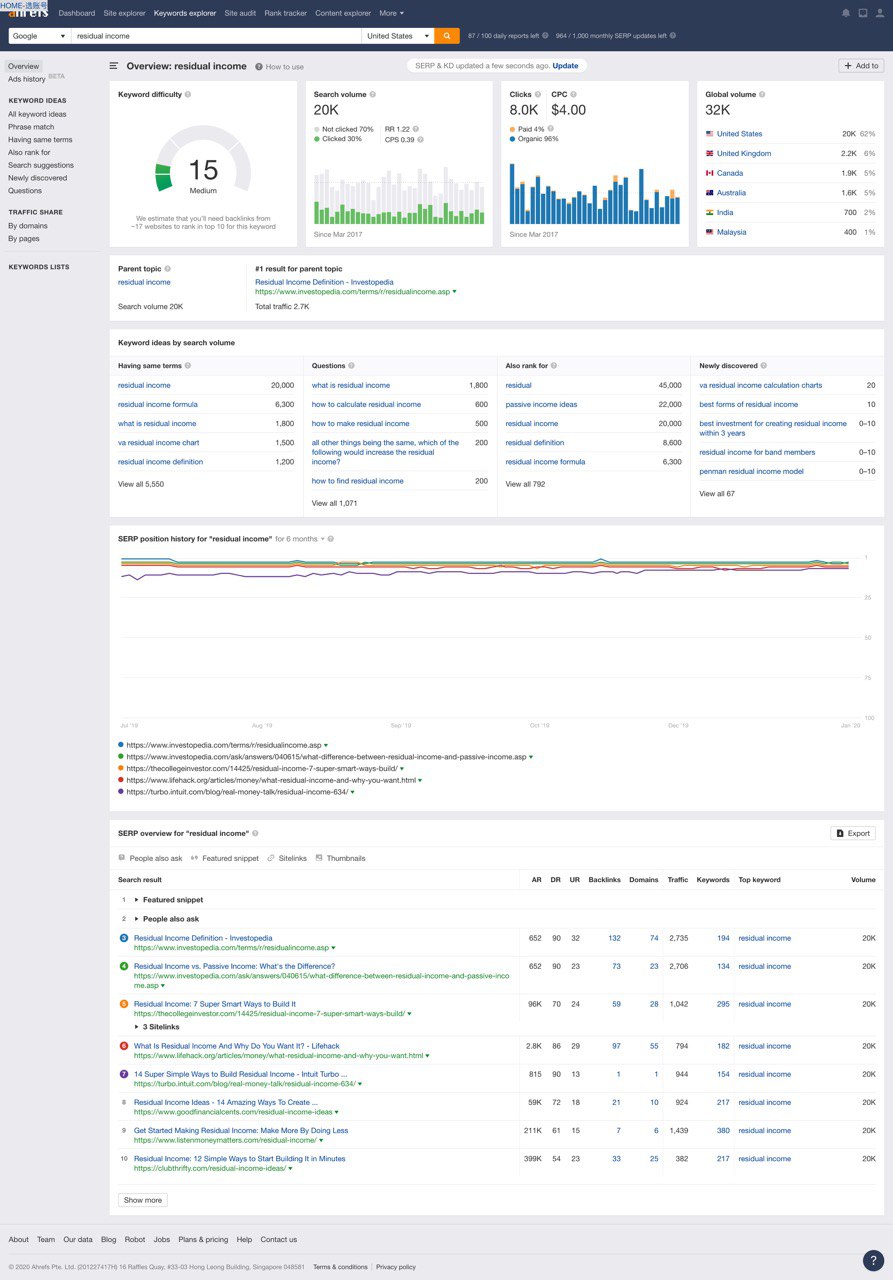Click the How to use help icon
The width and height of the screenshot is (893, 1280).
(x=259, y=67)
